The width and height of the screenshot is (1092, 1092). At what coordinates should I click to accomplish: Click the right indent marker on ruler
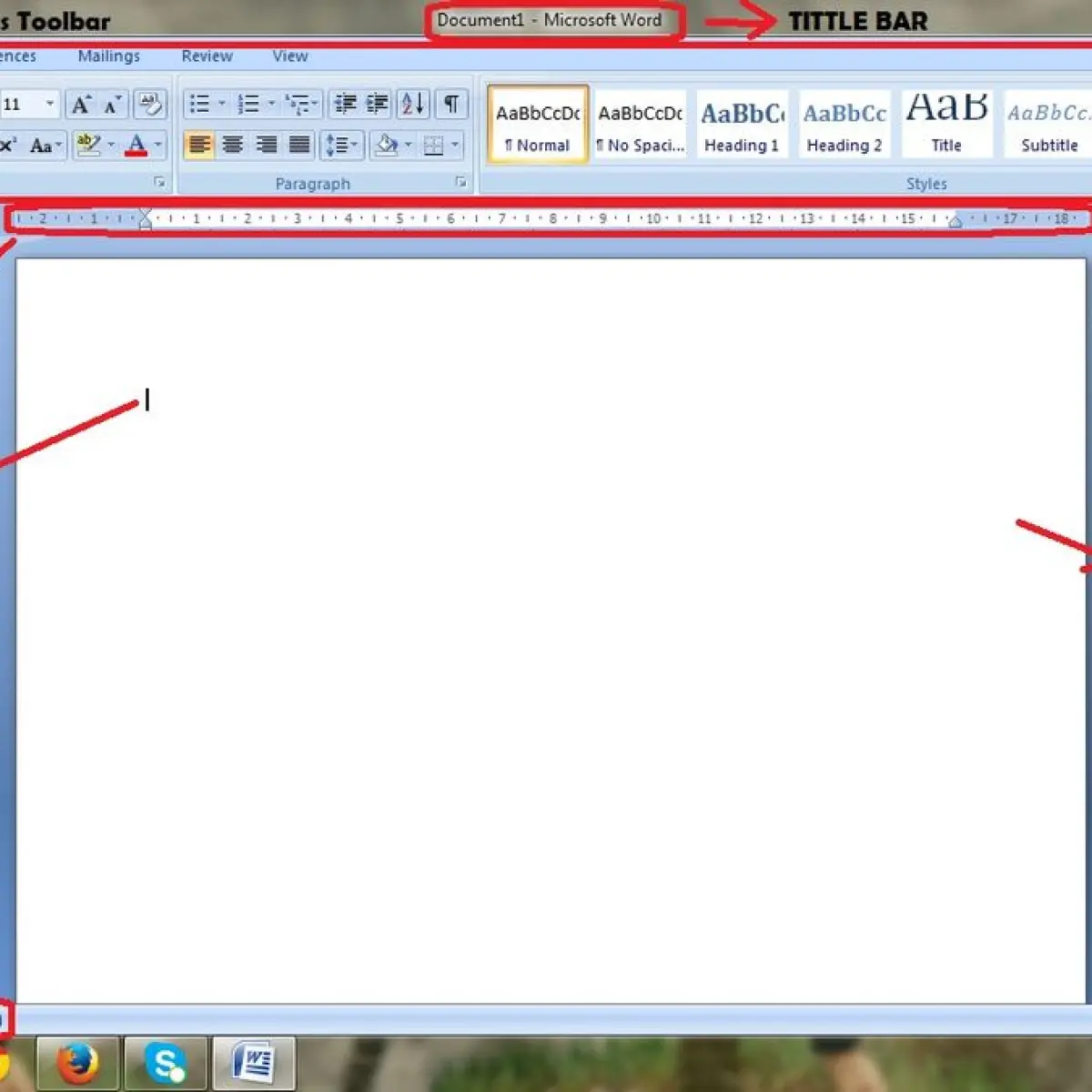coord(955,221)
